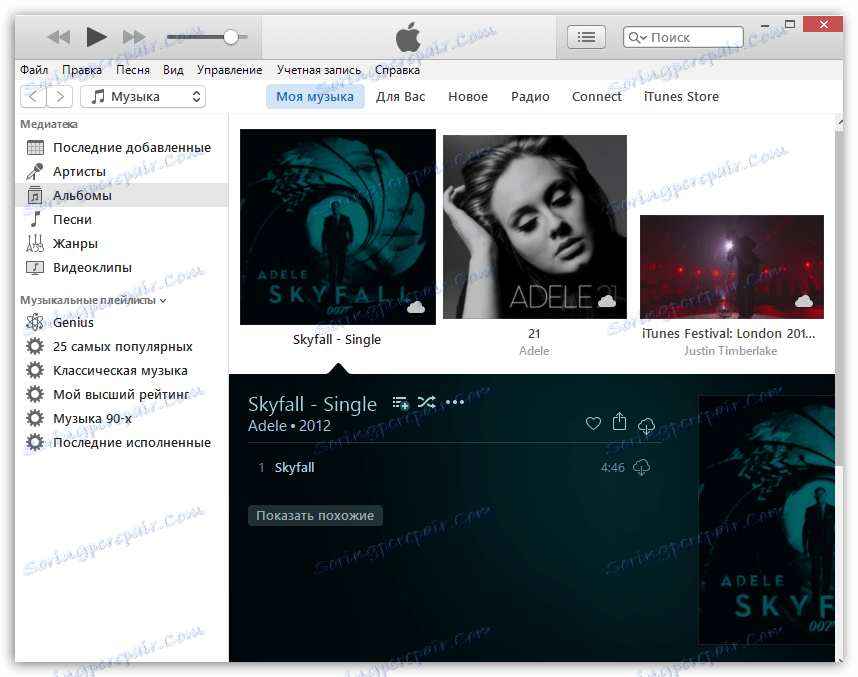Click the cloud icon on Skyfall cover
The width and height of the screenshot is (858, 677).
[416, 307]
